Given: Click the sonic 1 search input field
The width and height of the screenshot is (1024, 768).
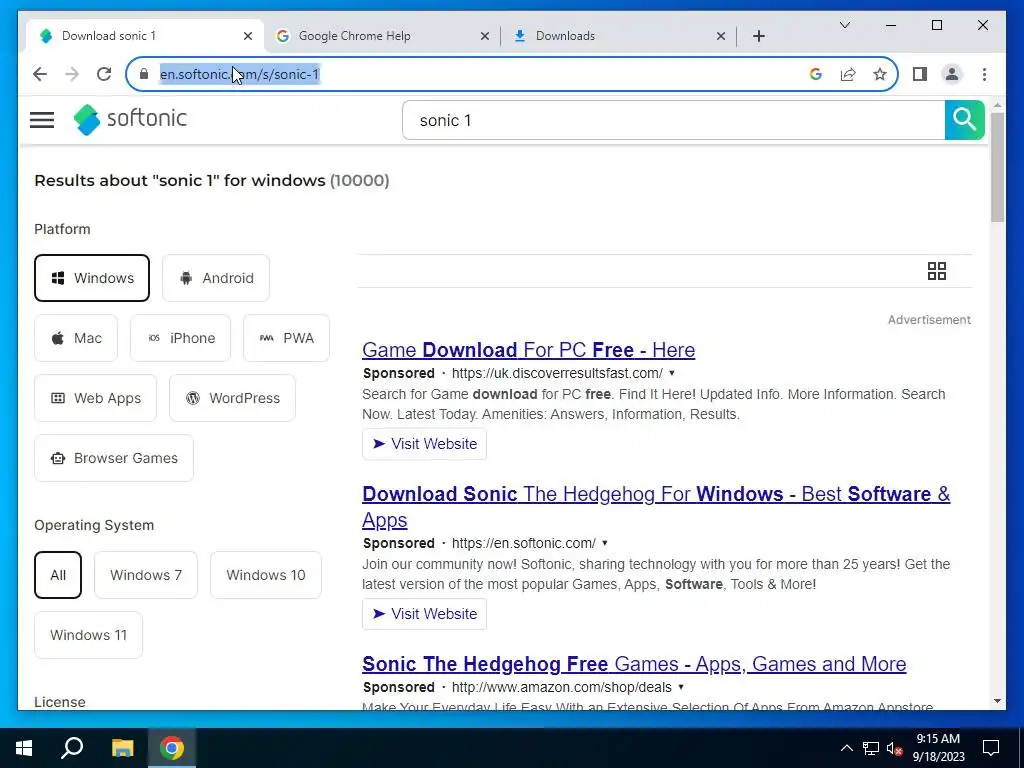Looking at the screenshot, I should 673,120.
